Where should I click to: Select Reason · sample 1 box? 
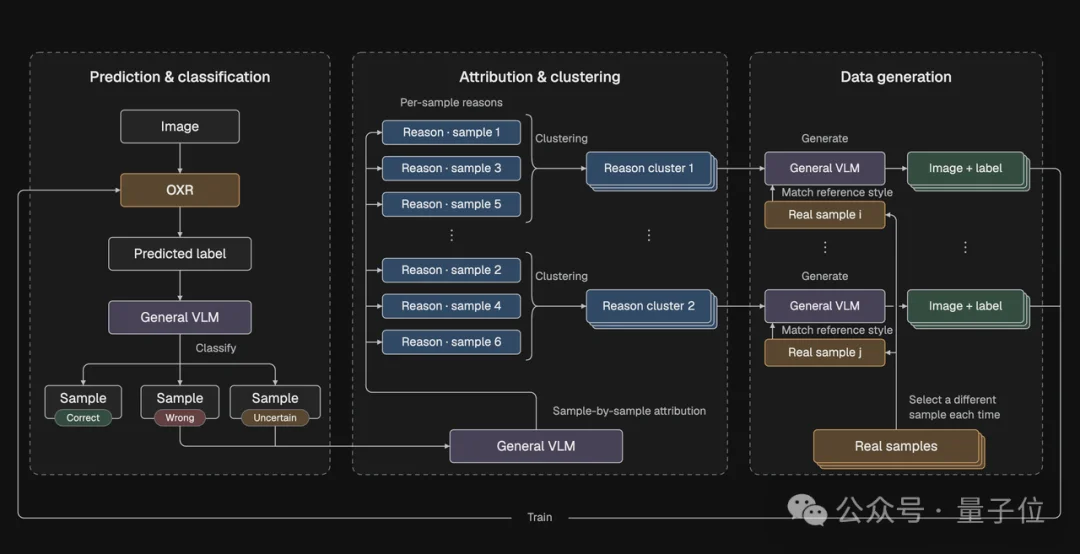pos(451,132)
